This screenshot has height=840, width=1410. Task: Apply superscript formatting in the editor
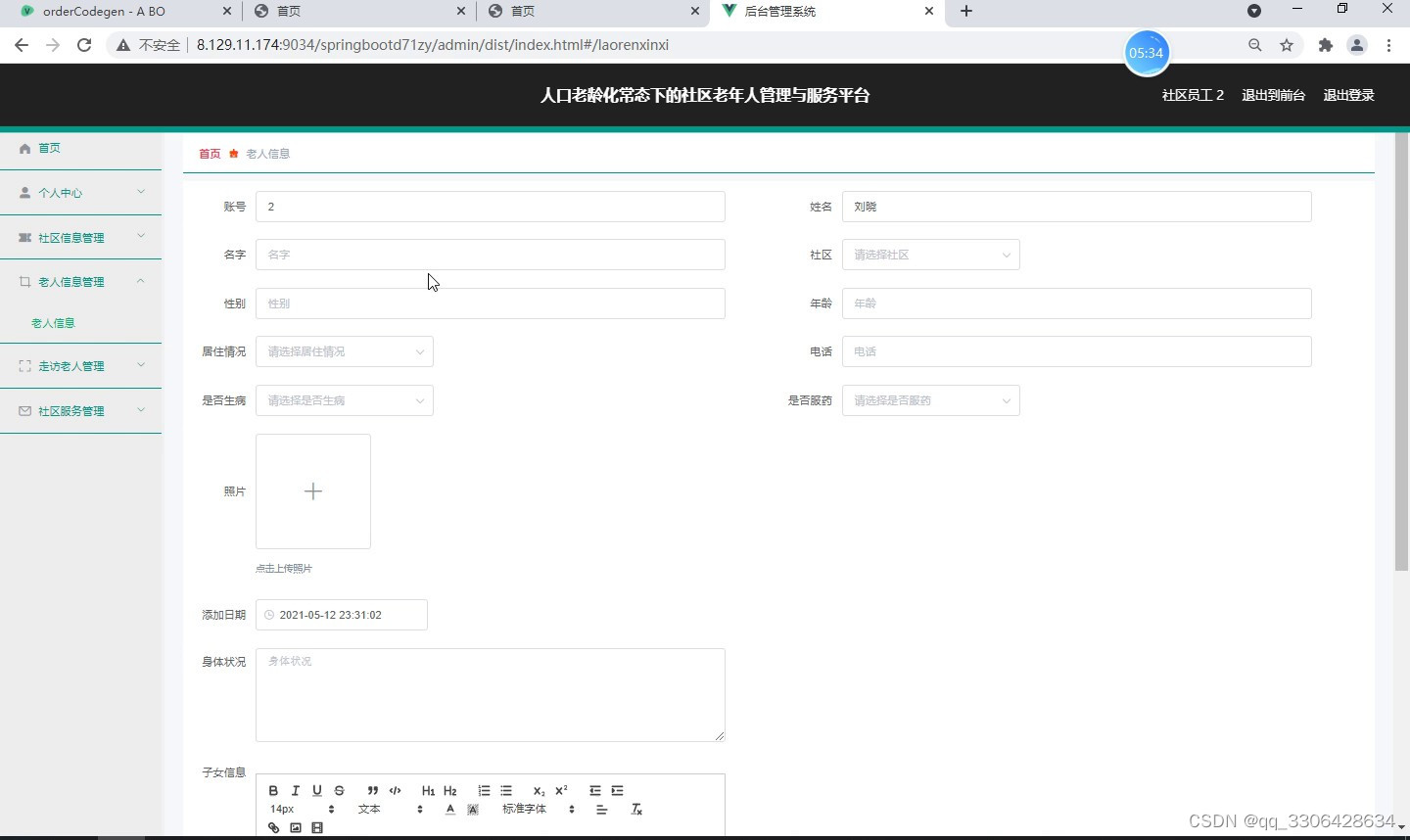[561, 790]
